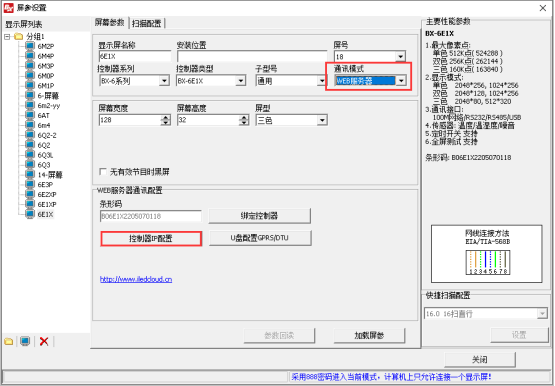Toggle 无有效节目时黑屏 checkbox
Viewport: 555px width, 386px height.
tap(103, 172)
